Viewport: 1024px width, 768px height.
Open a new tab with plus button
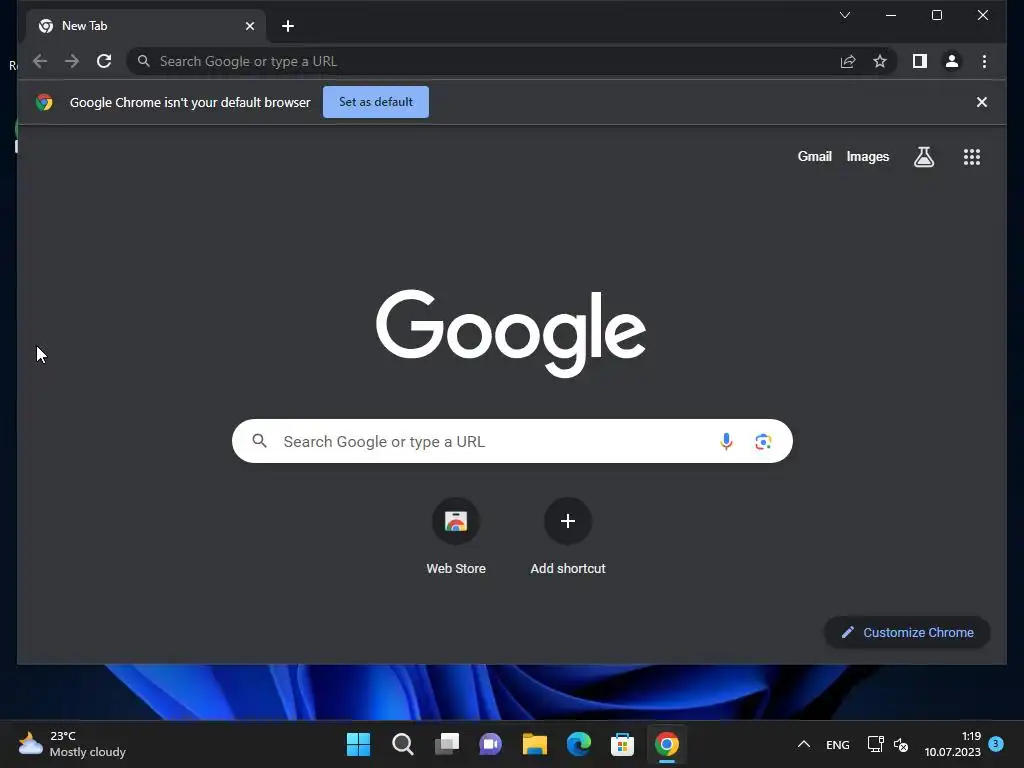[x=288, y=26]
